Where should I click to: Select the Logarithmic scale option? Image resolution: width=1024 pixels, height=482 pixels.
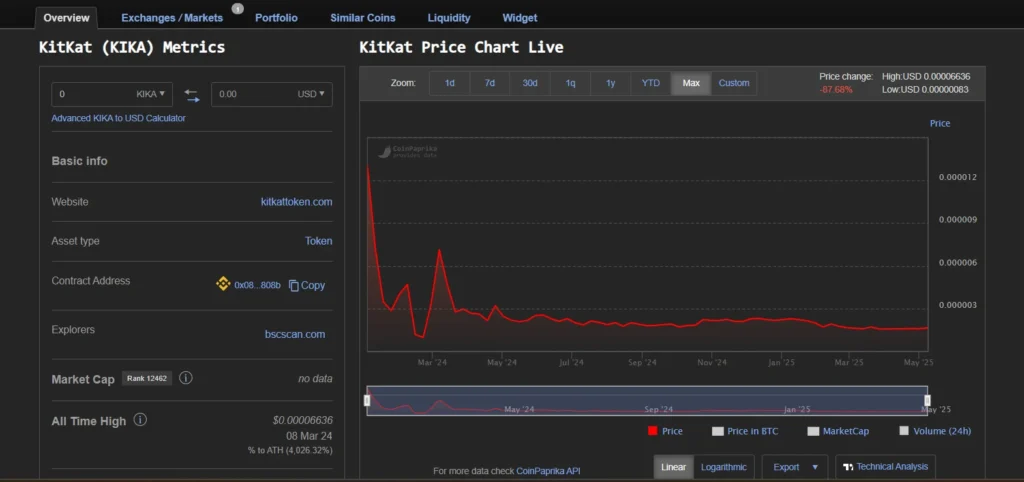coord(724,467)
